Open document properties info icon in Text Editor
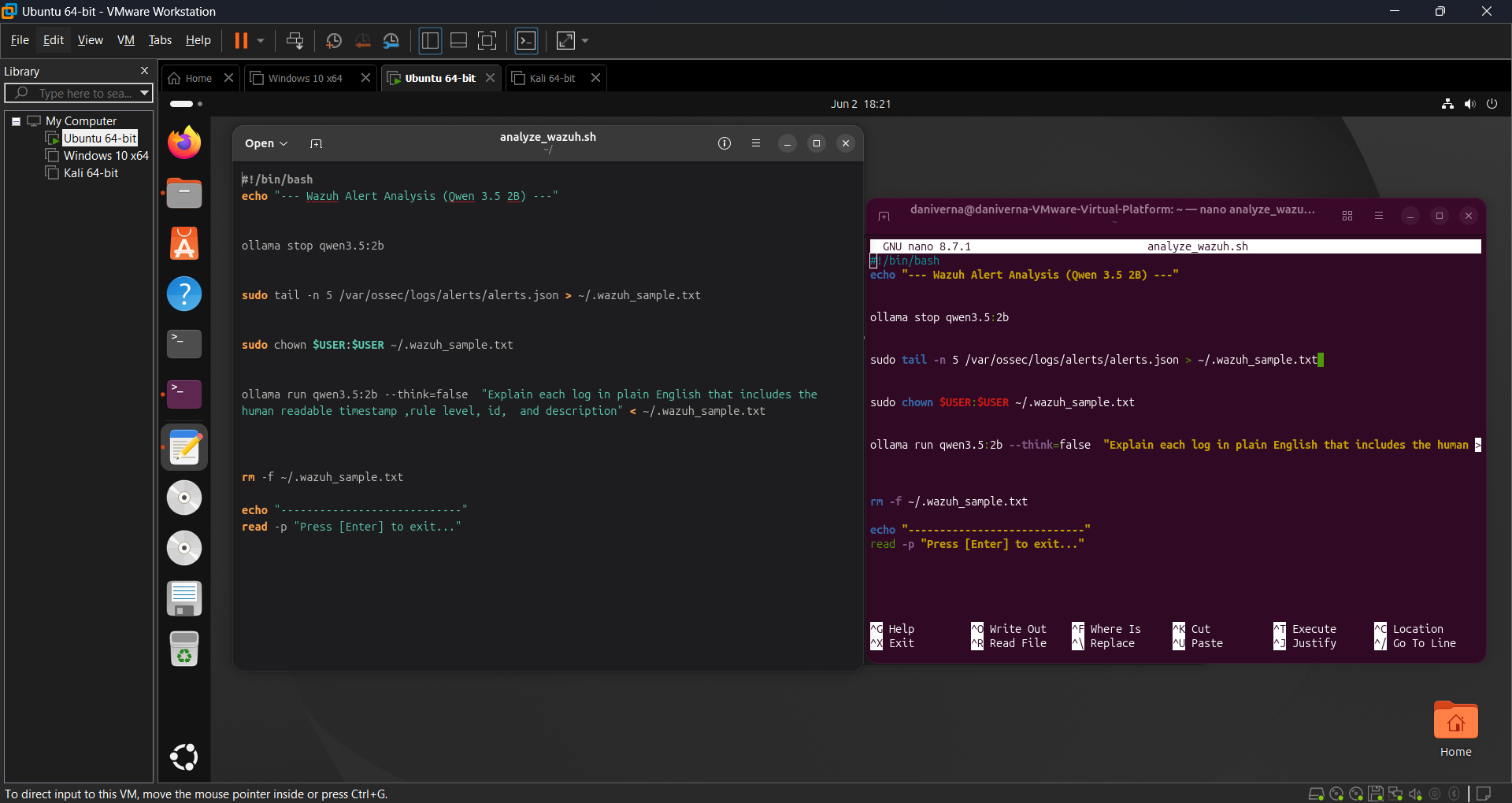Screen dimensions: 1512x803 tap(724, 143)
